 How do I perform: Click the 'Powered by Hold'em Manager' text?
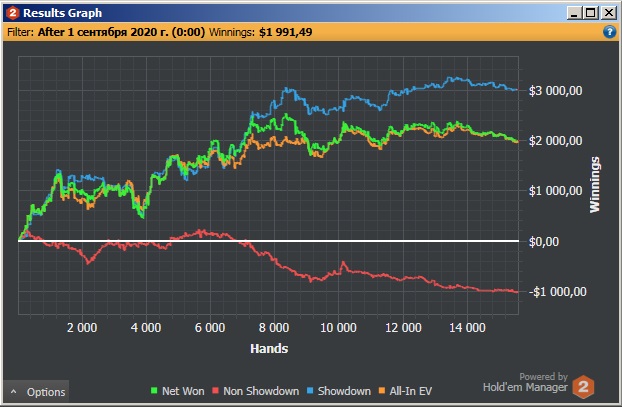coord(525,382)
